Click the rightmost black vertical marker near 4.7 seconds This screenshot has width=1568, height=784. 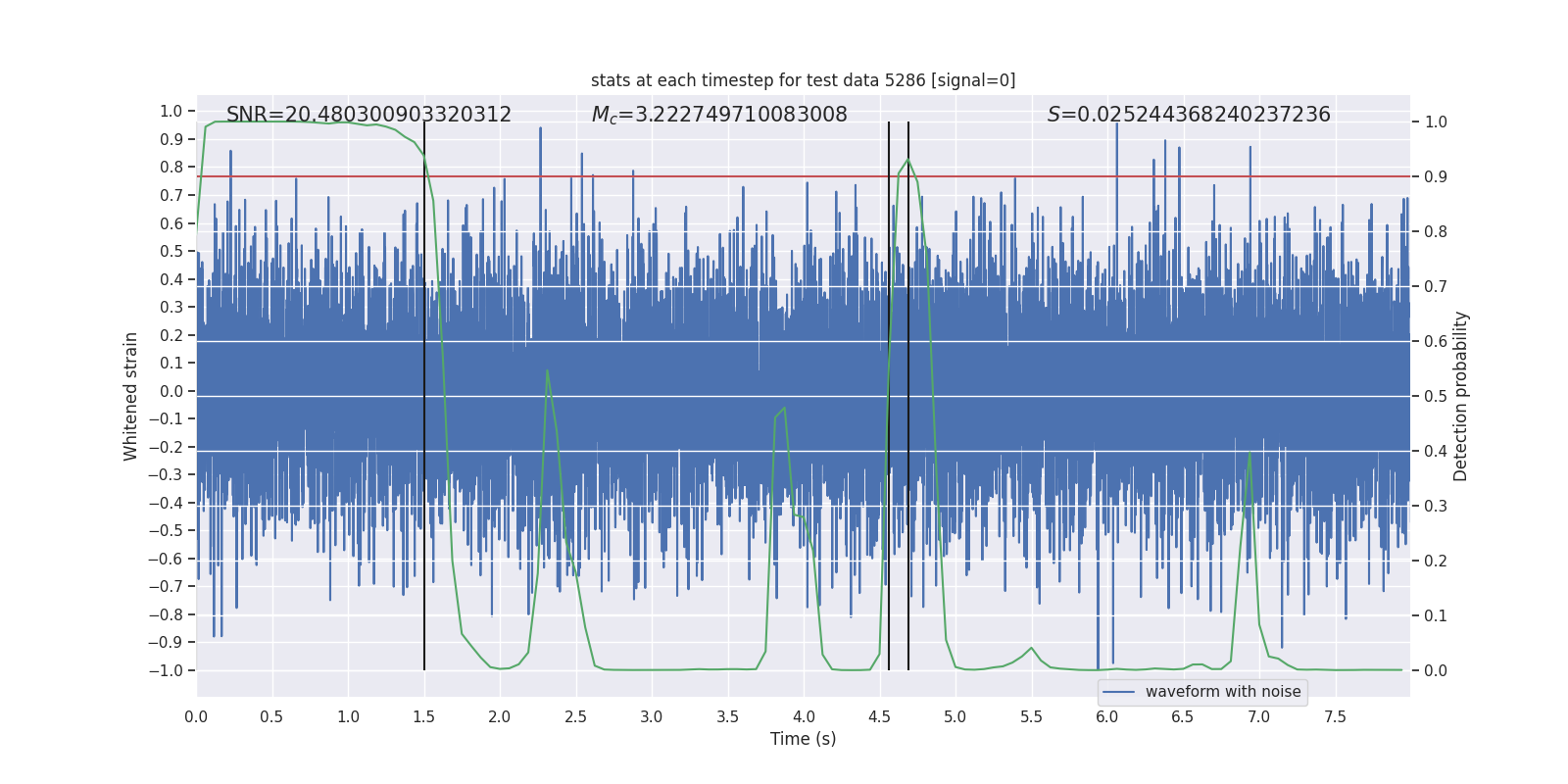[908, 396]
